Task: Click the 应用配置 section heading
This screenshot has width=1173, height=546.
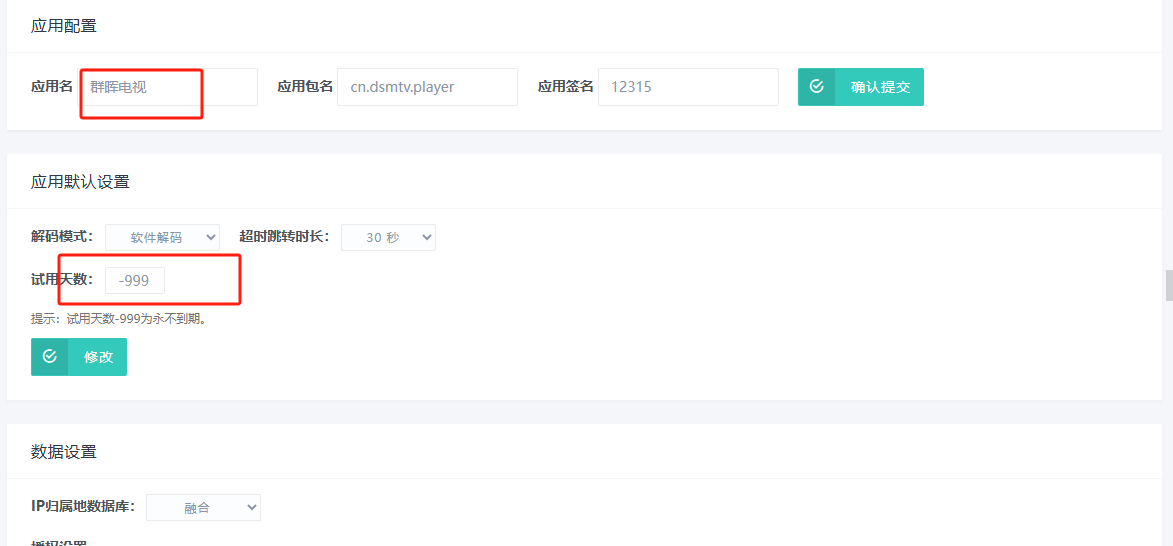Action: pos(64,26)
